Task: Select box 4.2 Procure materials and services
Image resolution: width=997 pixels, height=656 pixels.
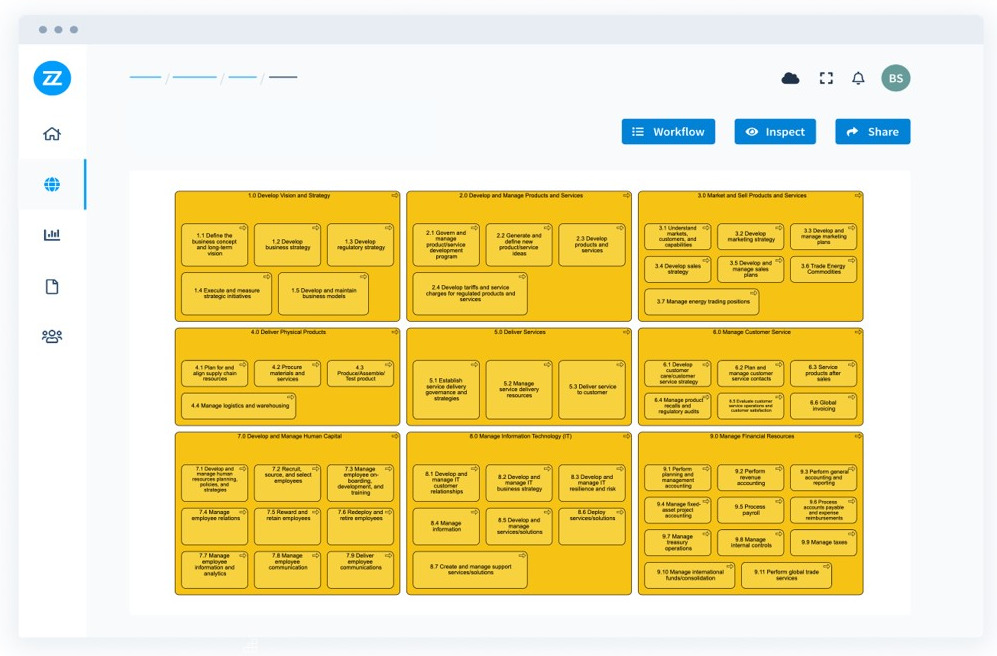Action: pyautogui.click(x=287, y=374)
